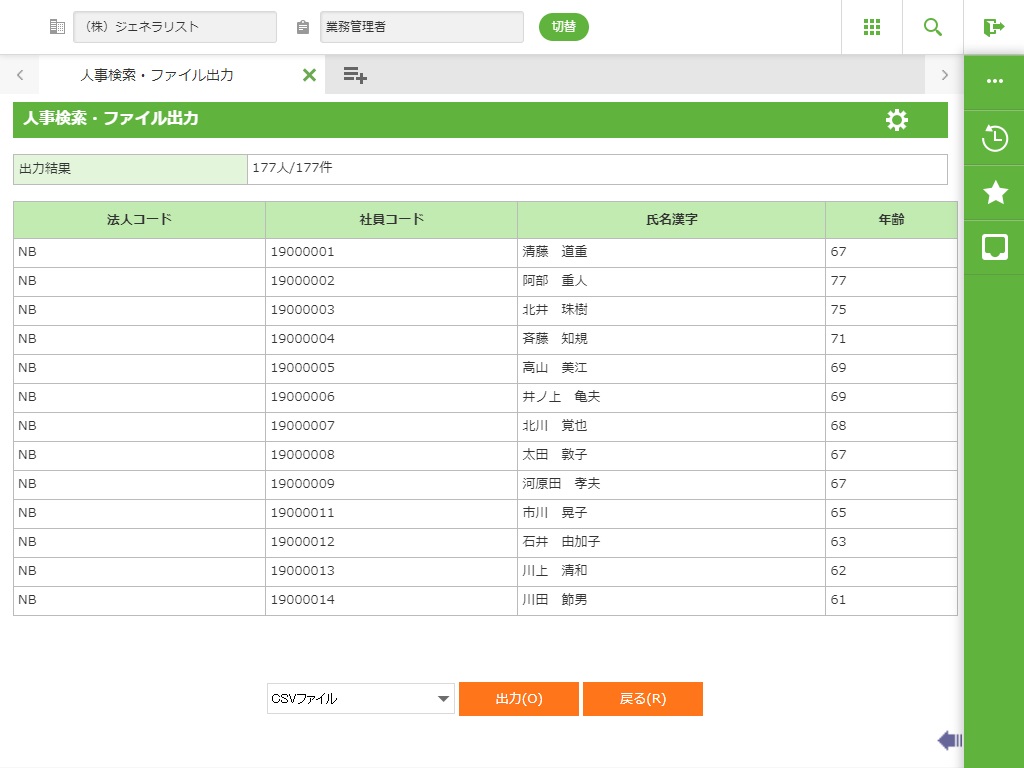Click the search magnifier icon

click(x=933, y=27)
